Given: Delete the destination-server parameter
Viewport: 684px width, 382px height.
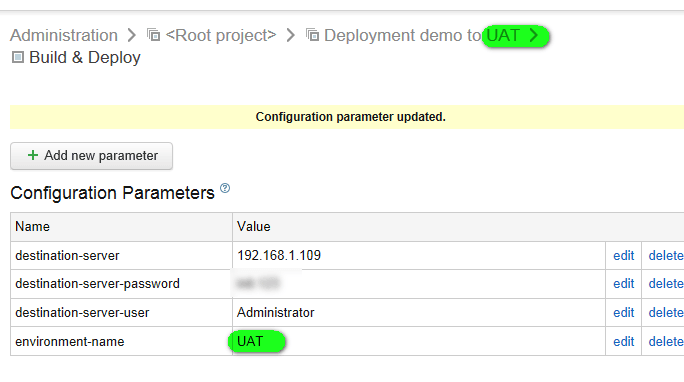Looking at the screenshot, I should [x=666, y=256].
